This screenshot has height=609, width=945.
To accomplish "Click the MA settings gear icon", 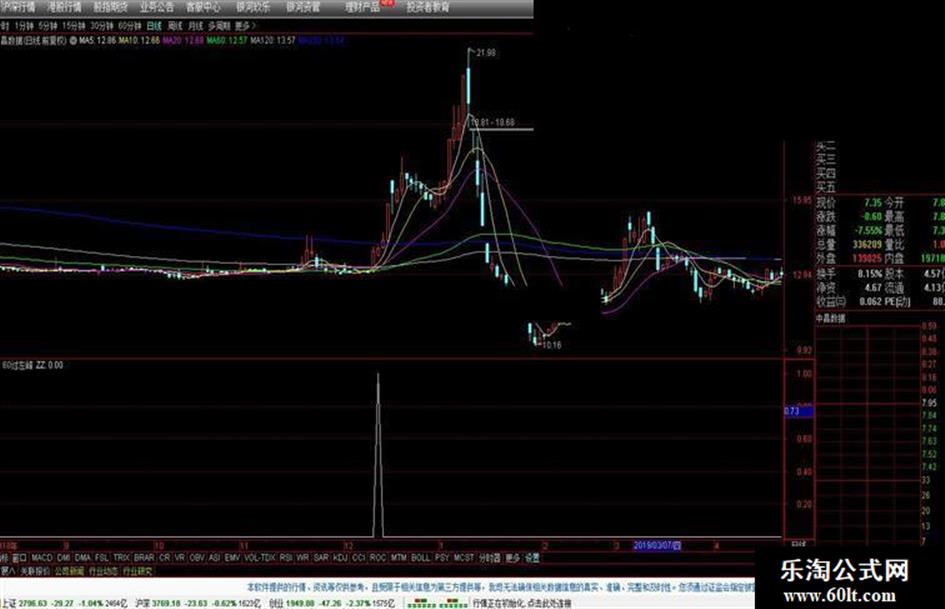I will pos(73,41).
